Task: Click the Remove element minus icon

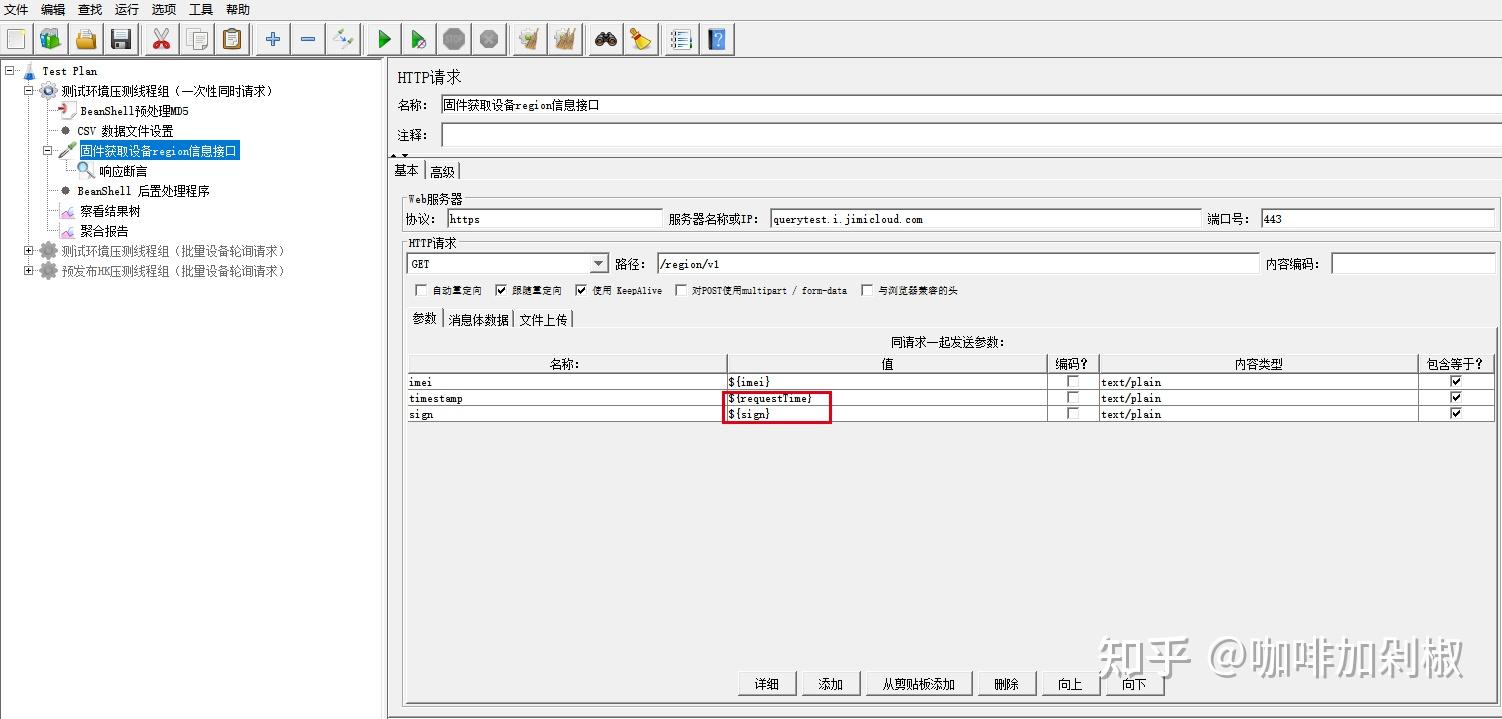Action: (x=307, y=38)
